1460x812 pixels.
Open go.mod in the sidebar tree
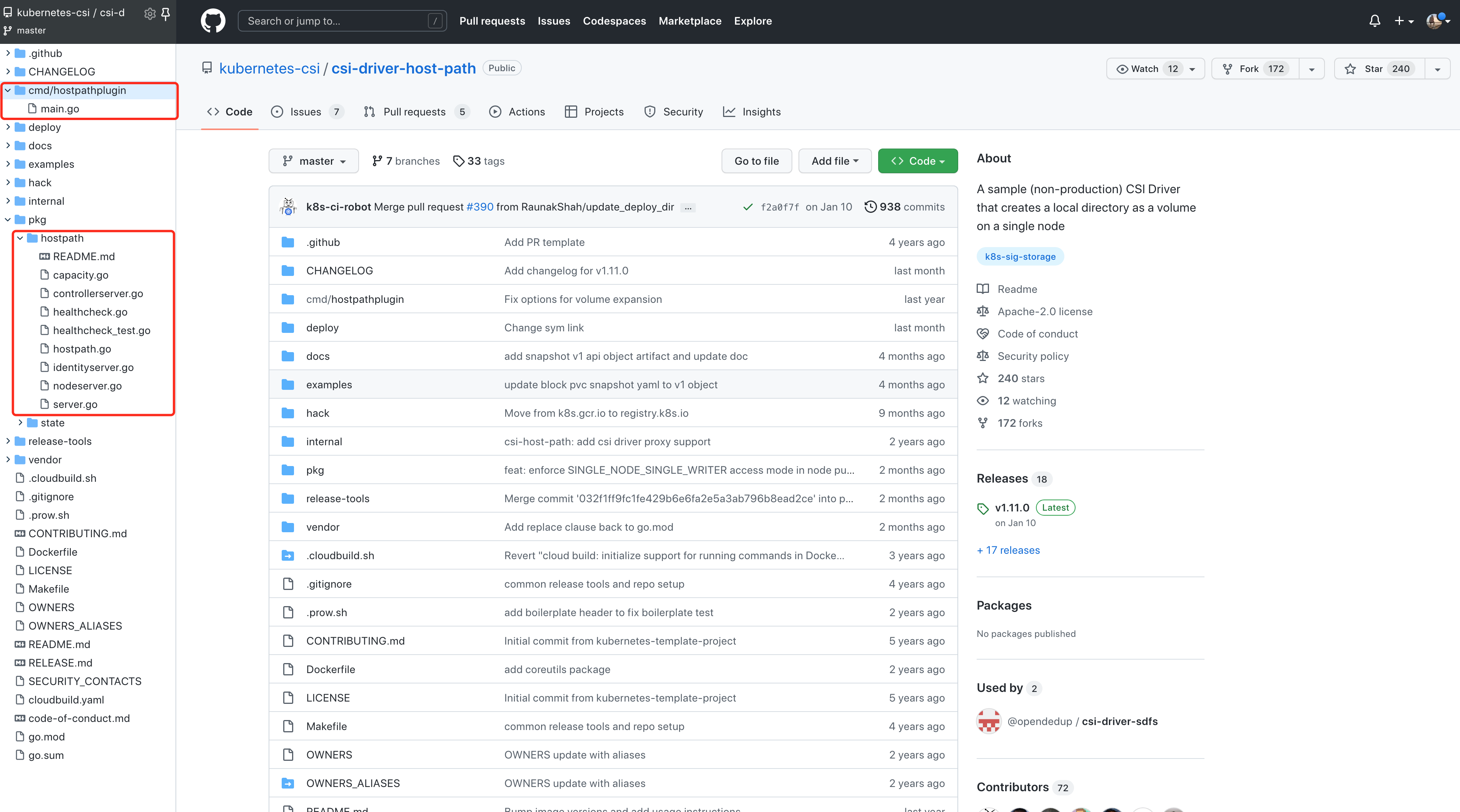pyautogui.click(x=47, y=737)
